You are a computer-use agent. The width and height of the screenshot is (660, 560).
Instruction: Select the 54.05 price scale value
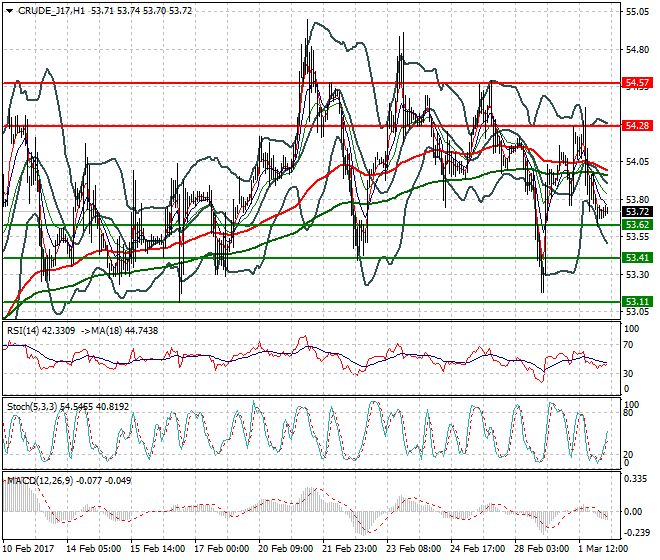pos(637,162)
